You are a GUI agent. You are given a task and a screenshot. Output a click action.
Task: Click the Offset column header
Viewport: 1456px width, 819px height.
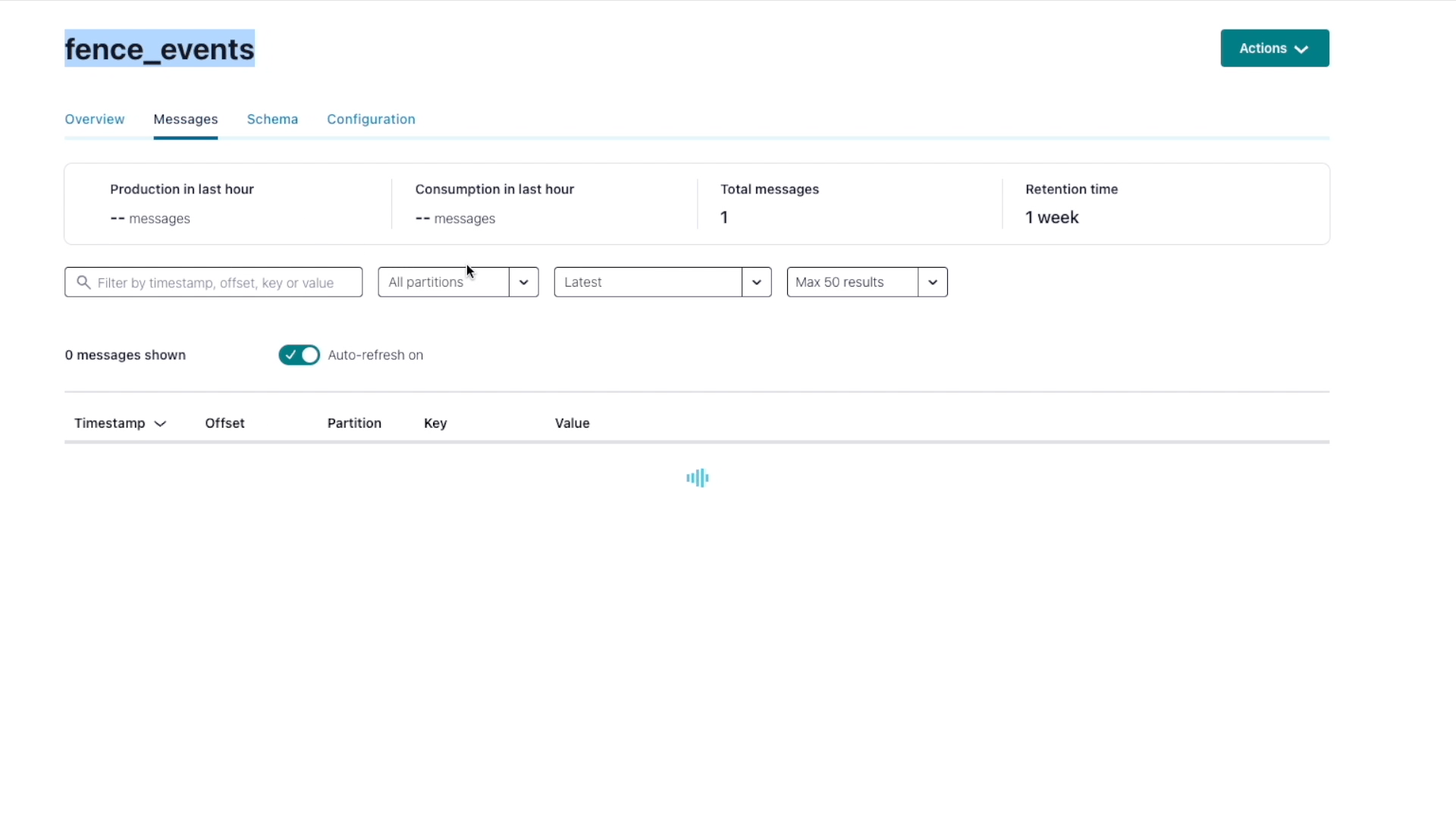pos(224,423)
